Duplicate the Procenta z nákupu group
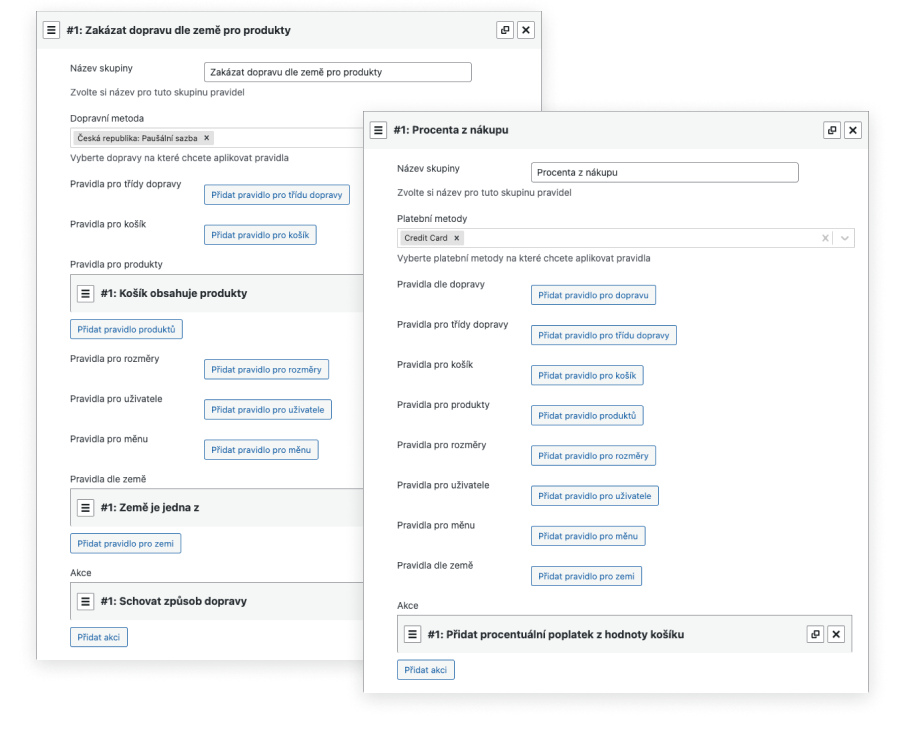The width and height of the screenshot is (900, 732). click(x=832, y=130)
